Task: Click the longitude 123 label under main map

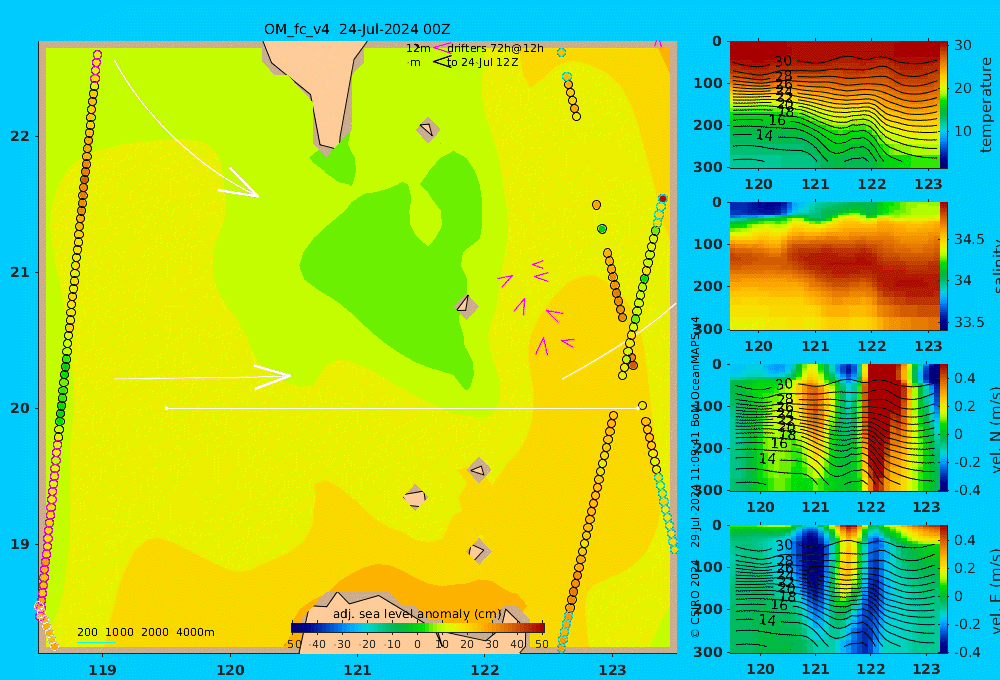Action: point(613,670)
